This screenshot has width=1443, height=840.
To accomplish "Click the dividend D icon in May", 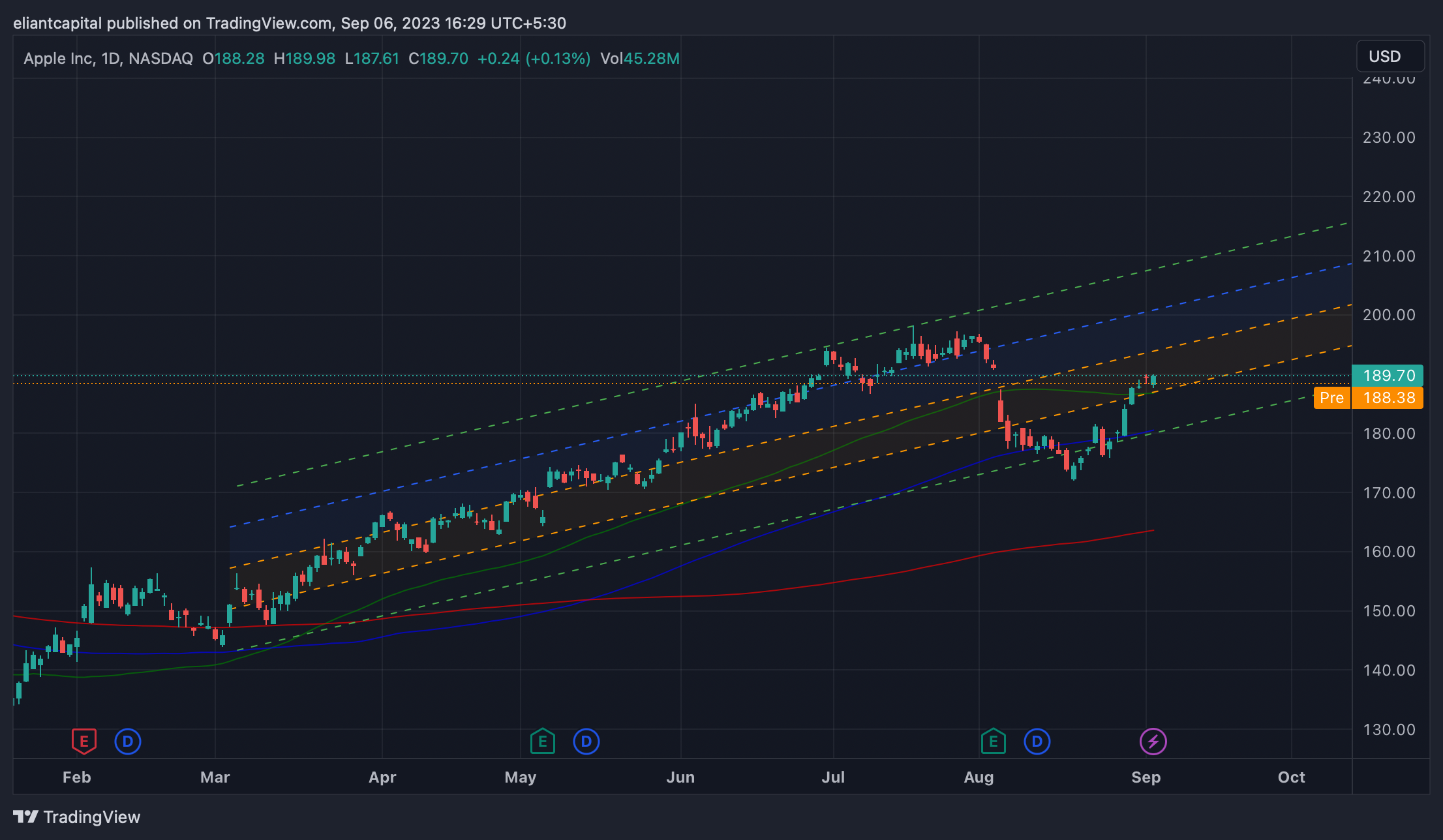I will pyautogui.click(x=586, y=742).
